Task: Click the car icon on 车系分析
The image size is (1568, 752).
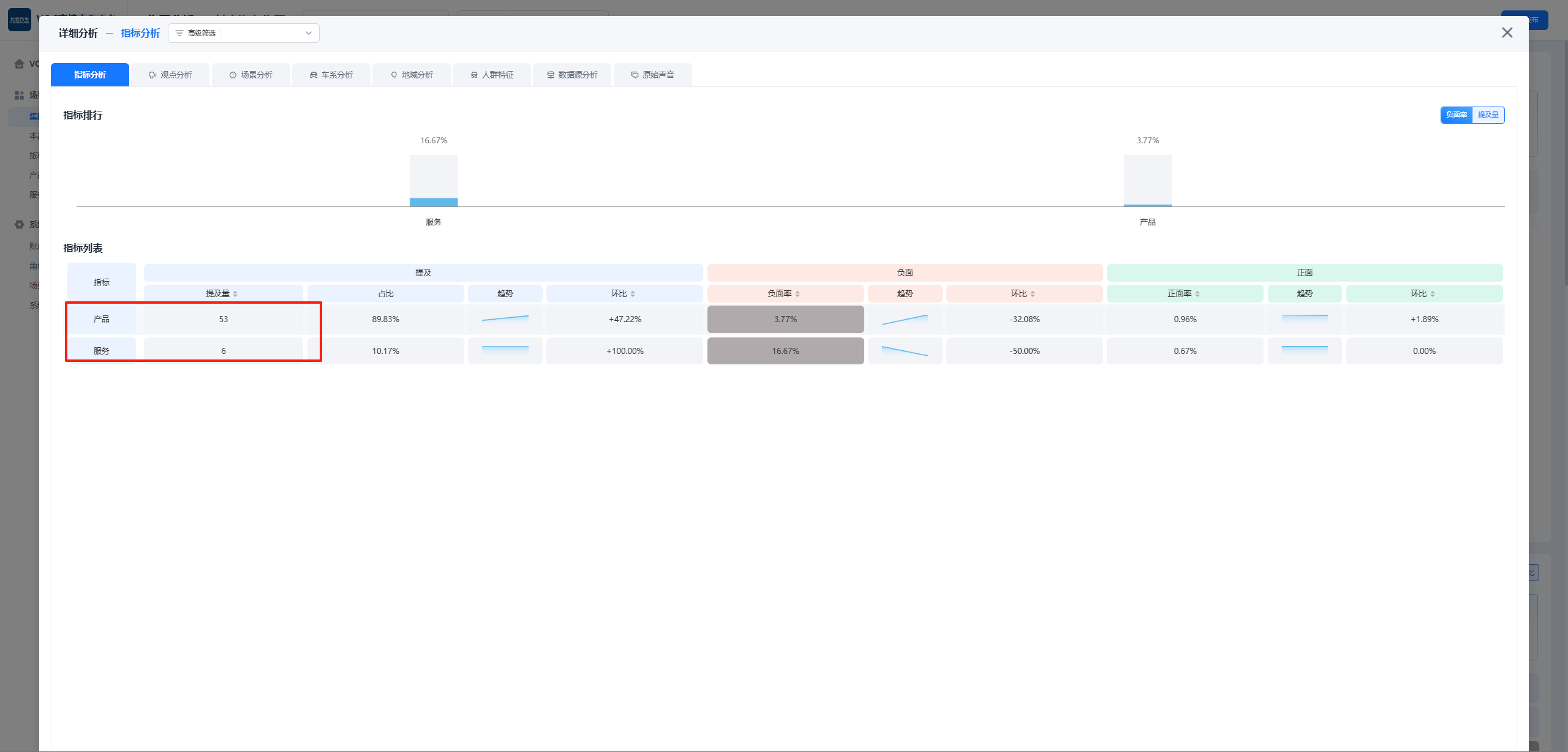Action: [314, 75]
